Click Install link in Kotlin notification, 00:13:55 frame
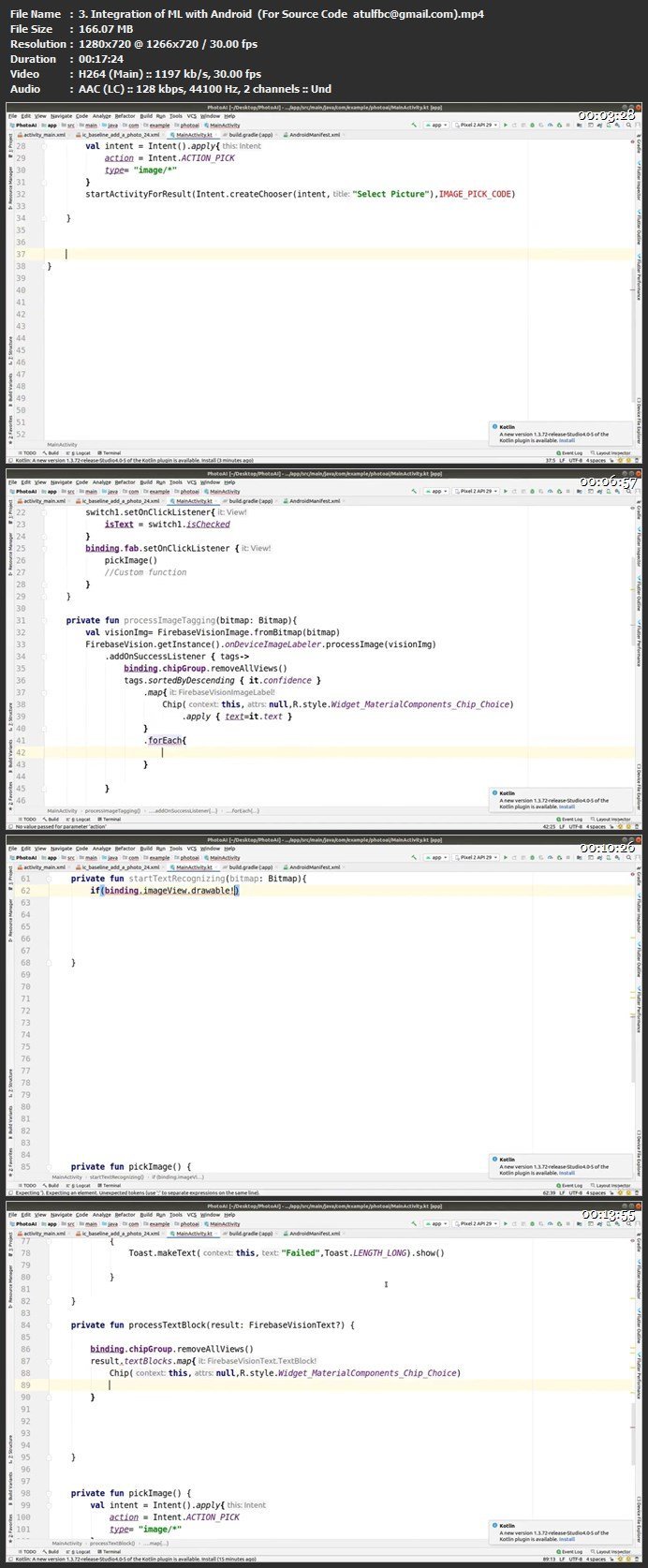Image resolution: width=648 pixels, height=1568 pixels. tap(567, 1538)
